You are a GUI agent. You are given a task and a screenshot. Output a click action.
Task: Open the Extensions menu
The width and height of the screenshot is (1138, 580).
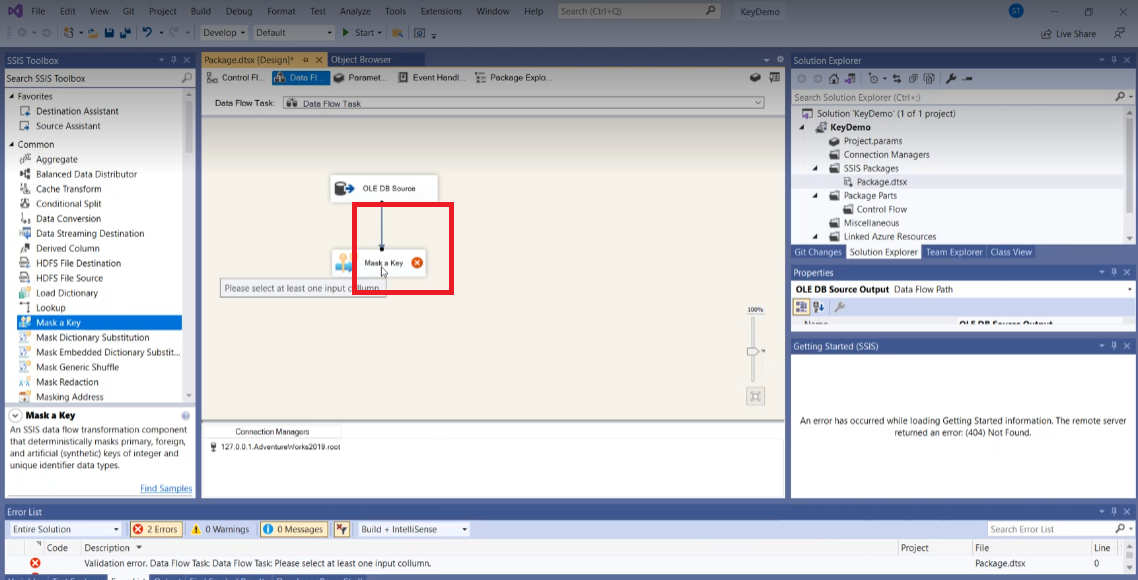[441, 12]
